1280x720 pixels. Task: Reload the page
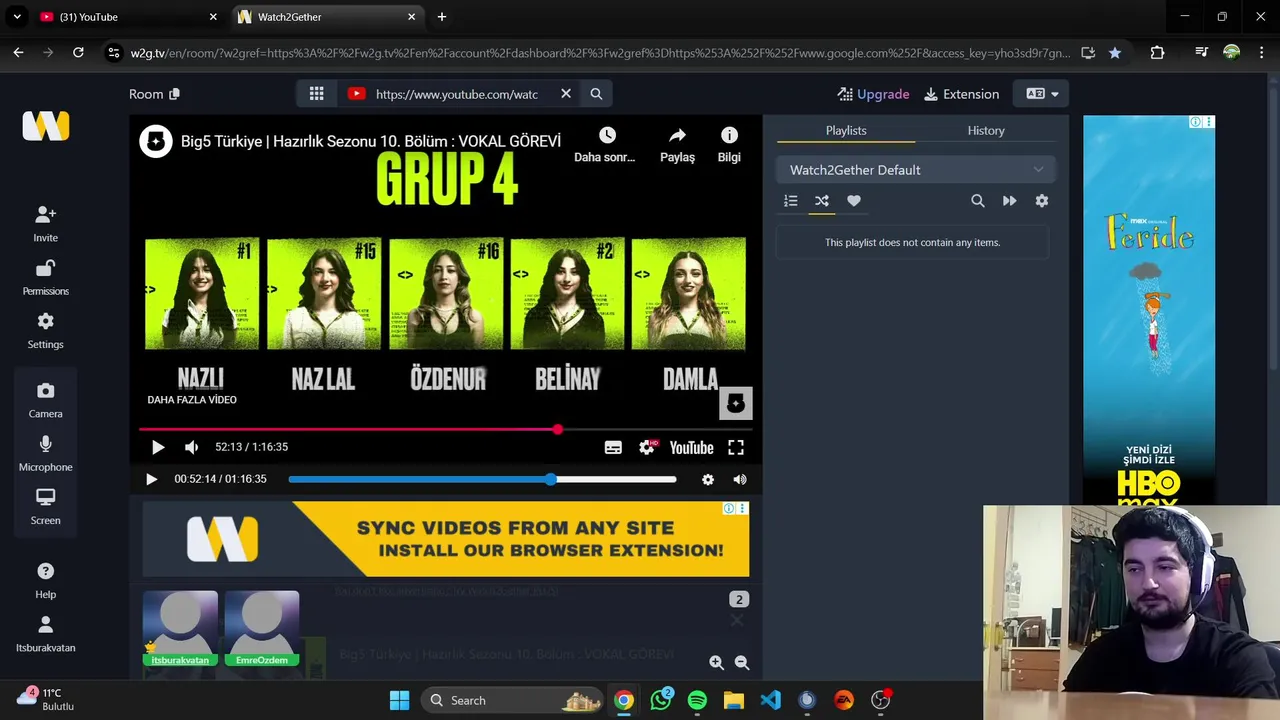point(78,53)
